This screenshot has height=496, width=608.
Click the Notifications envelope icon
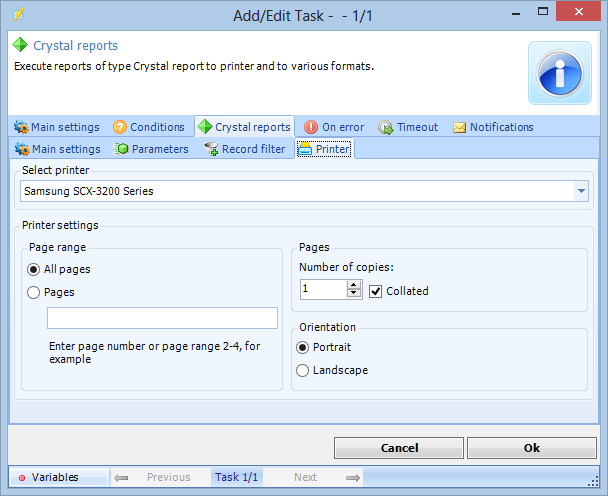460,127
